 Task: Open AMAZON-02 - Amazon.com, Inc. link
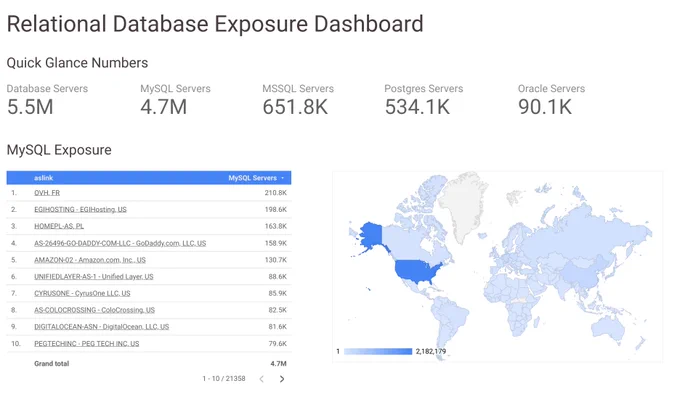point(90,260)
